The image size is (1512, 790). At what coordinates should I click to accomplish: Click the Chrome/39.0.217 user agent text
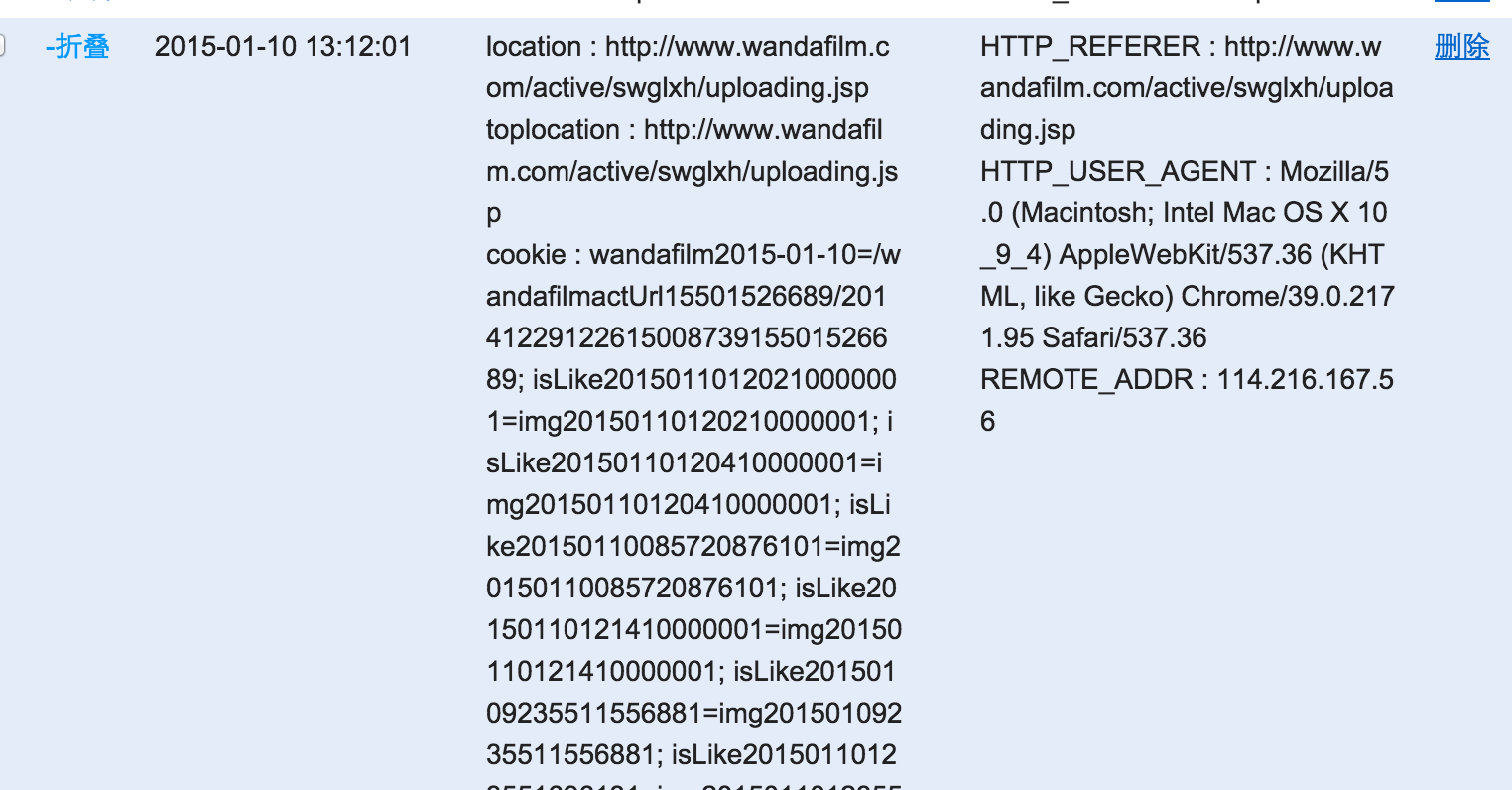1288,297
